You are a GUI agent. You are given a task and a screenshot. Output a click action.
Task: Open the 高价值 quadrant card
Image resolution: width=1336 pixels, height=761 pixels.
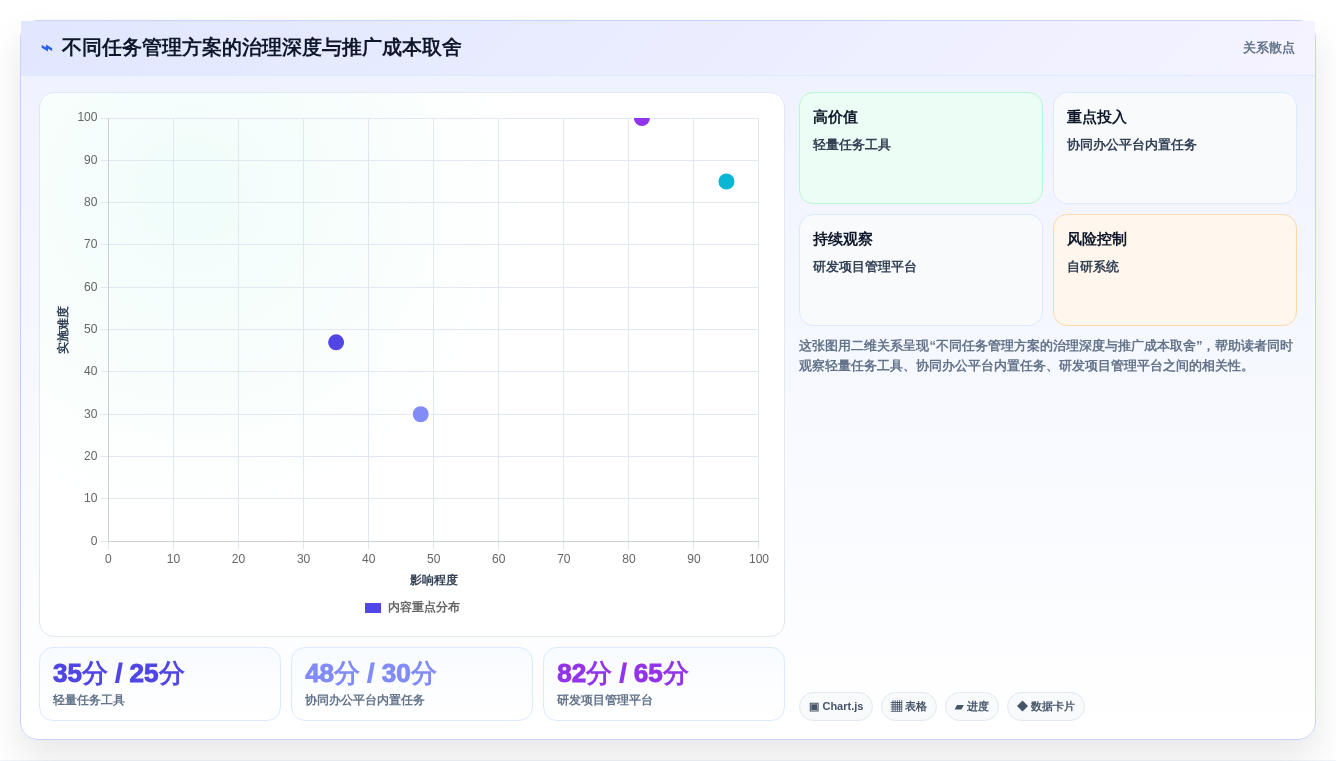[x=921, y=148]
